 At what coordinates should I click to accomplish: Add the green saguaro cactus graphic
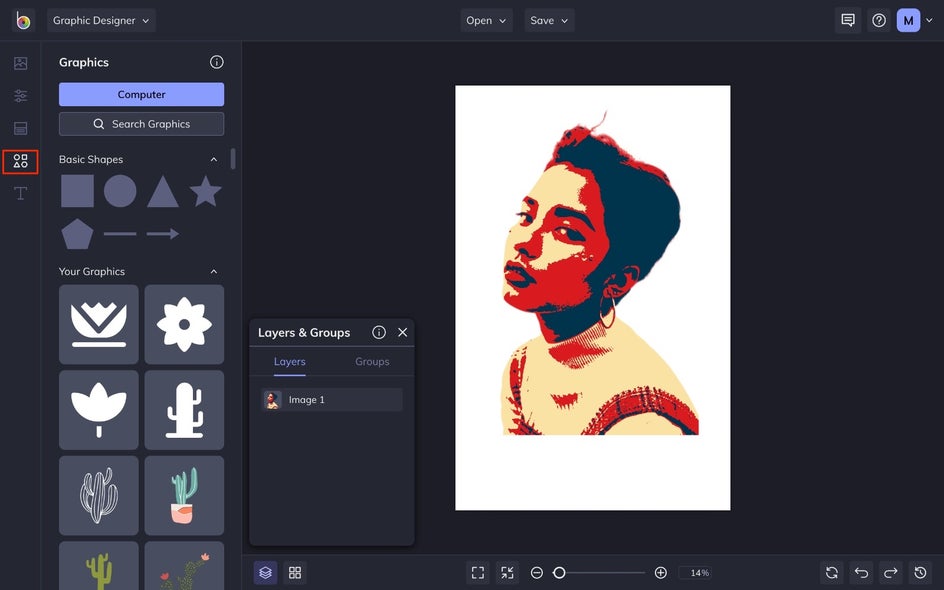[99, 566]
